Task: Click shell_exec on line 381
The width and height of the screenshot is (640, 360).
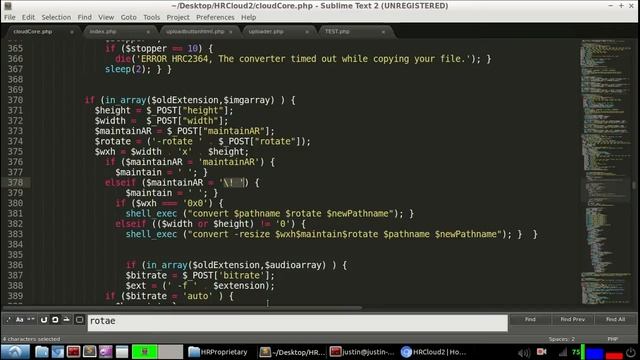Action: (151, 213)
